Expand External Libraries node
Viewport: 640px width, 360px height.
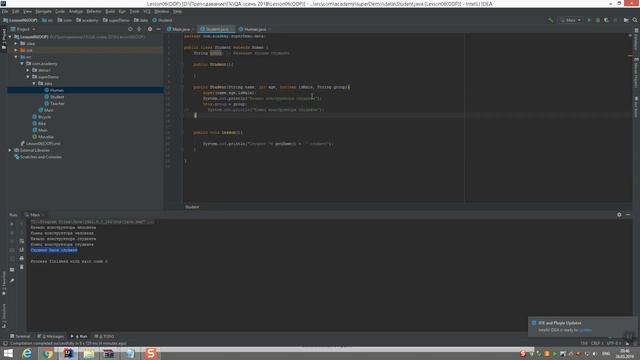[x=10, y=150]
